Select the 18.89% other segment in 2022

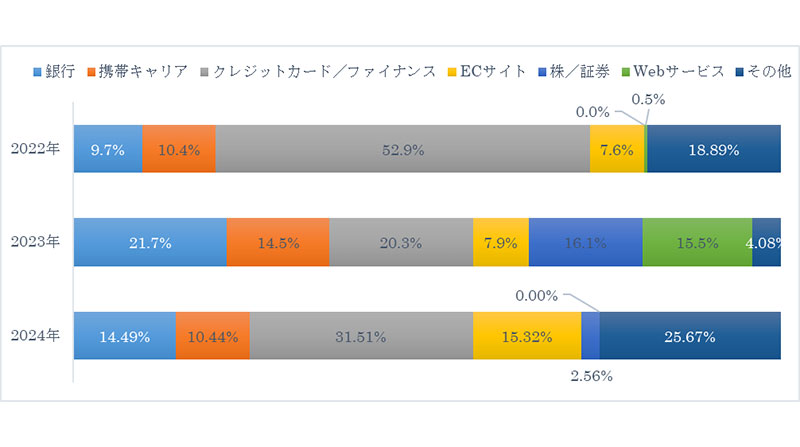pyautogui.click(x=713, y=150)
